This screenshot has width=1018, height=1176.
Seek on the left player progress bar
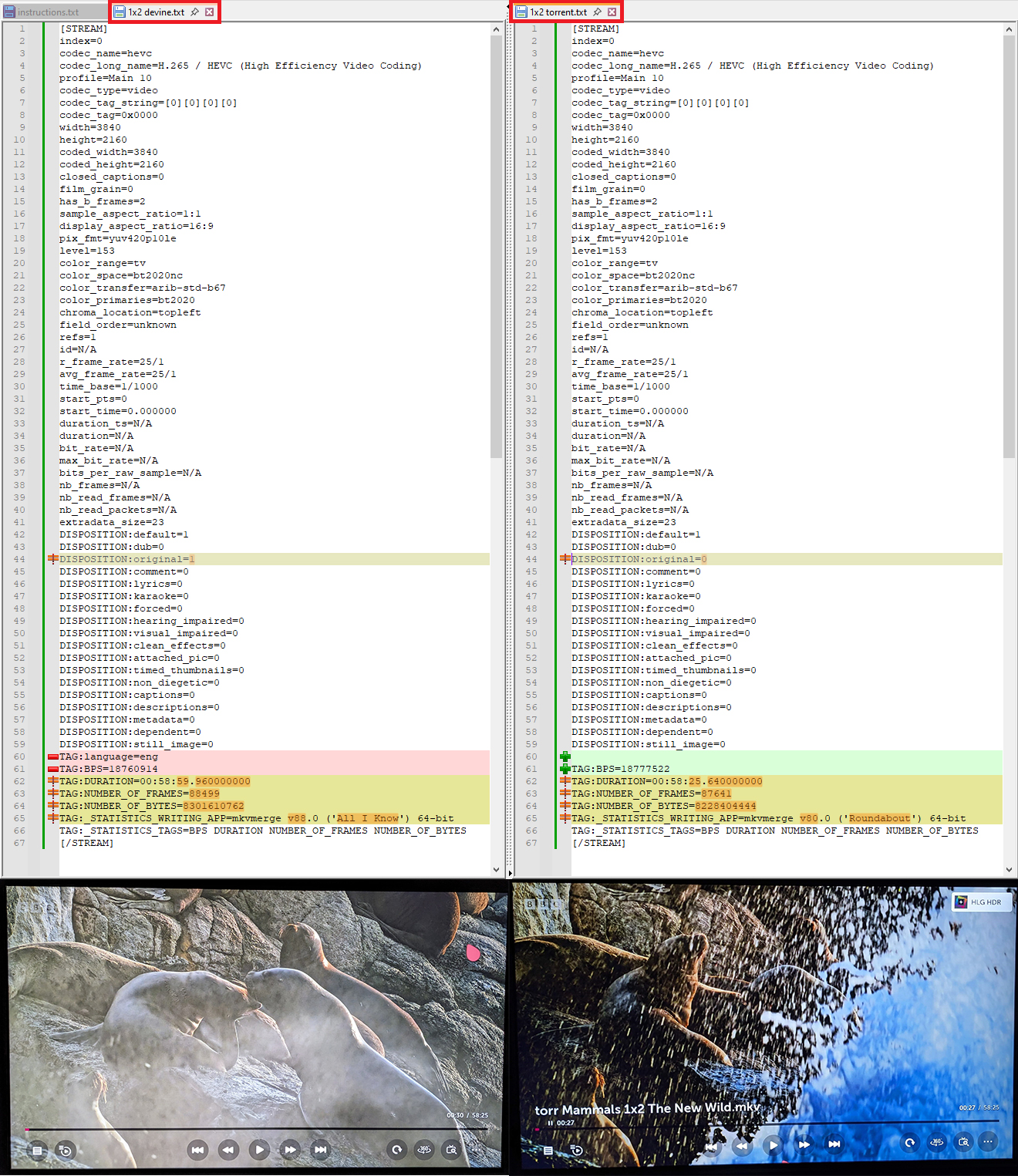point(256,1129)
